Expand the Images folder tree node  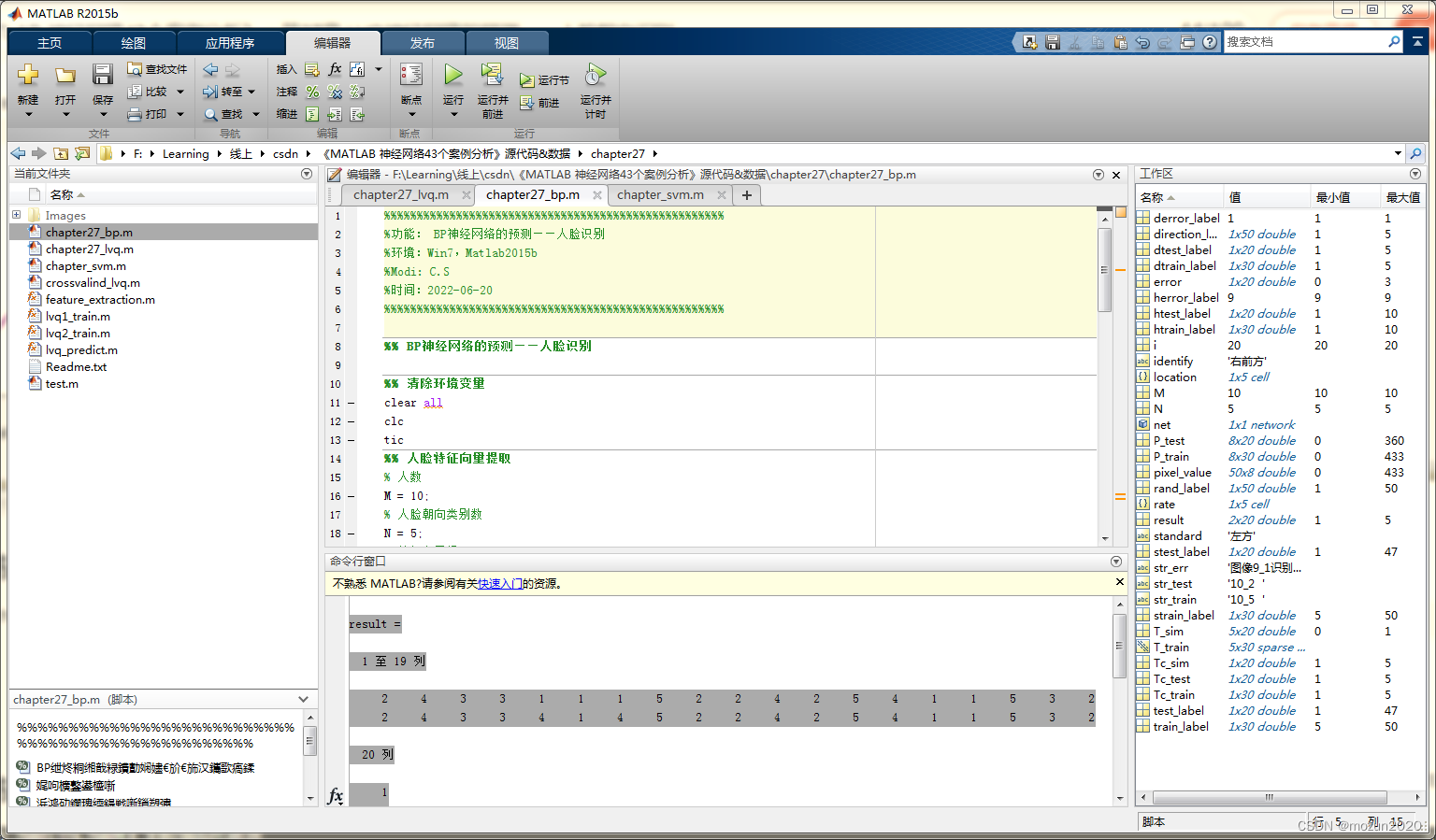tap(16, 215)
